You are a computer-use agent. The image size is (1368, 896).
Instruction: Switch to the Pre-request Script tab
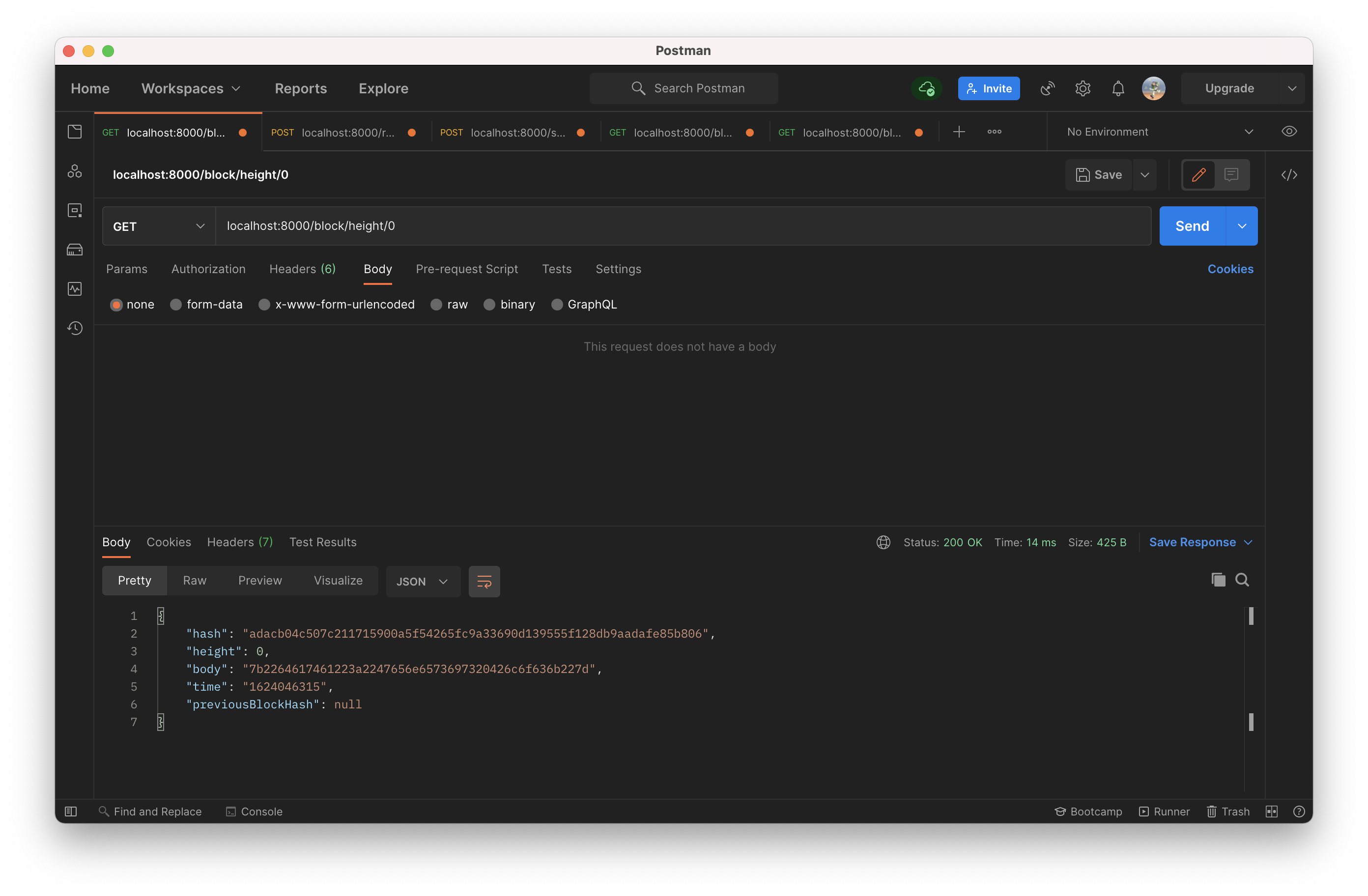pyautogui.click(x=467, y=268)
